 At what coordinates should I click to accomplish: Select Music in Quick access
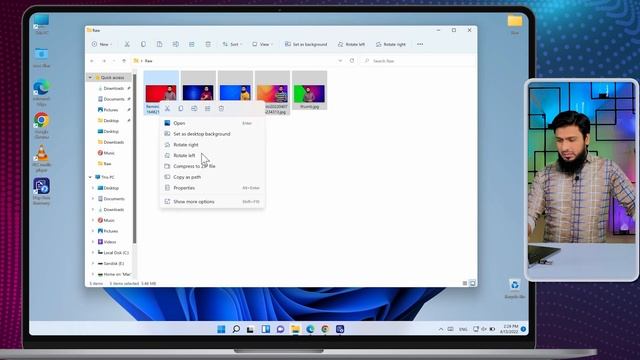tap(106, 153)
